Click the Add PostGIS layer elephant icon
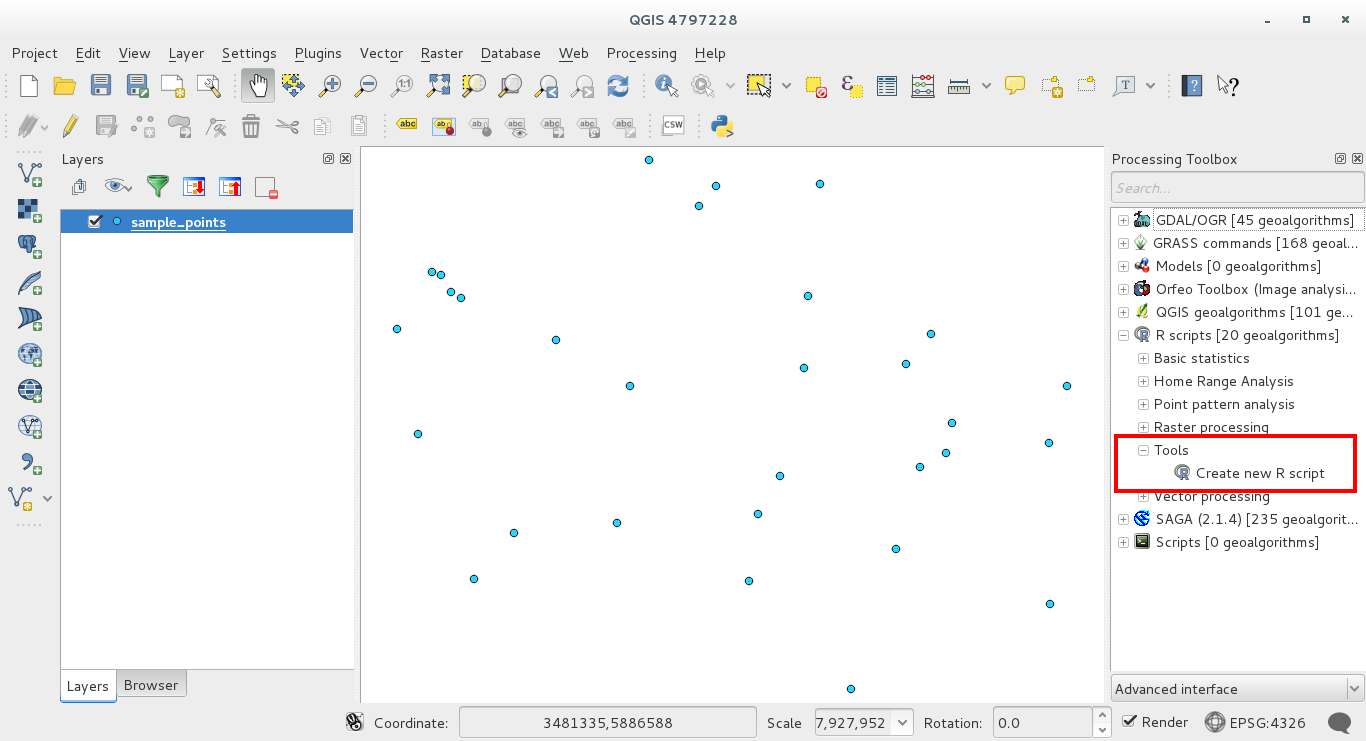The image size is (1366, 741). click(x=30, y=246)
